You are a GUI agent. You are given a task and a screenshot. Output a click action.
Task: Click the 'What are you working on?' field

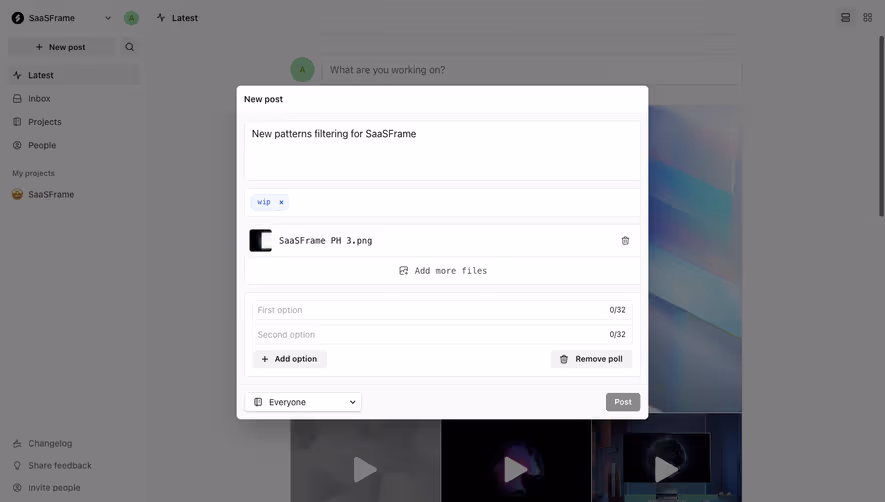coord(531,70)
